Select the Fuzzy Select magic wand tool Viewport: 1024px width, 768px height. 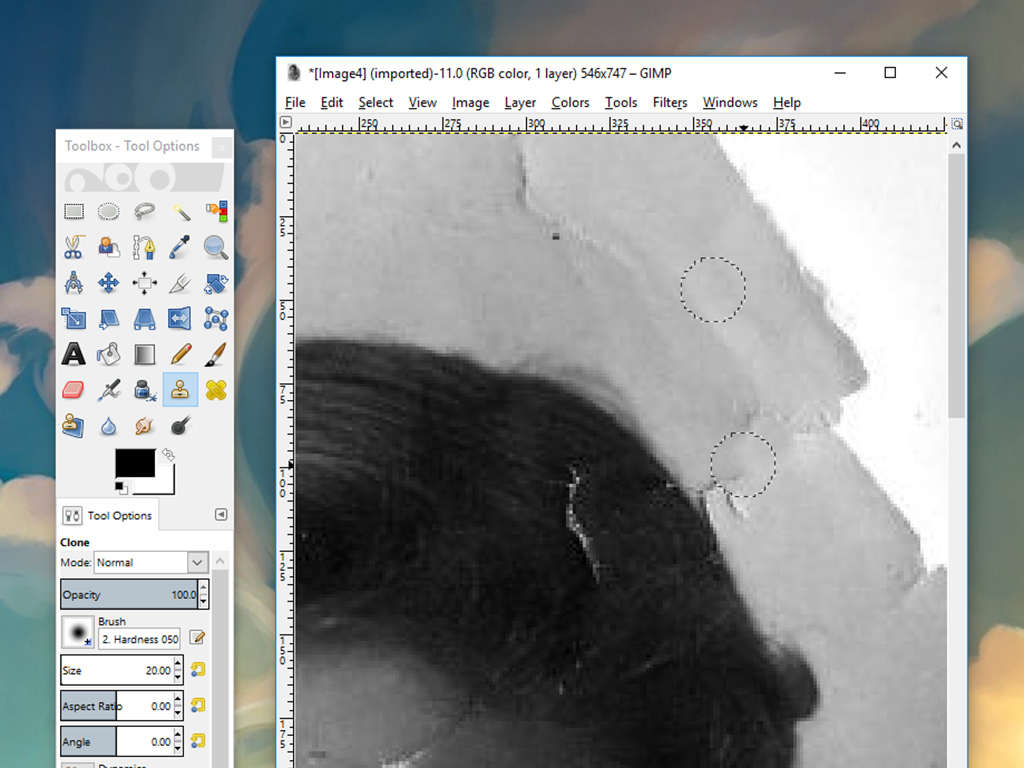coord(181,211)
